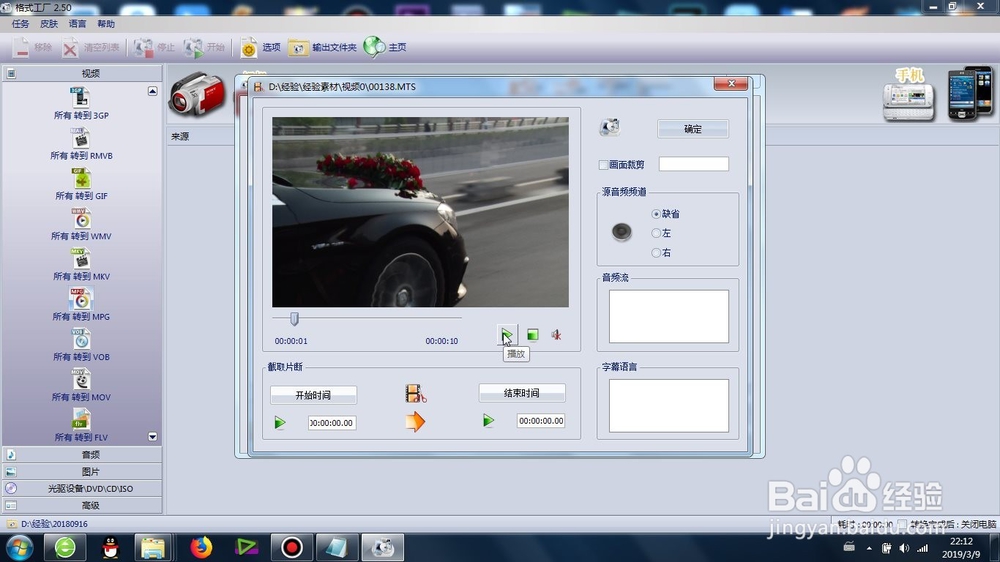This screenshot has height=562, width=1000.
Task: Click the end time input field
Action: click(x=541, y=420)
